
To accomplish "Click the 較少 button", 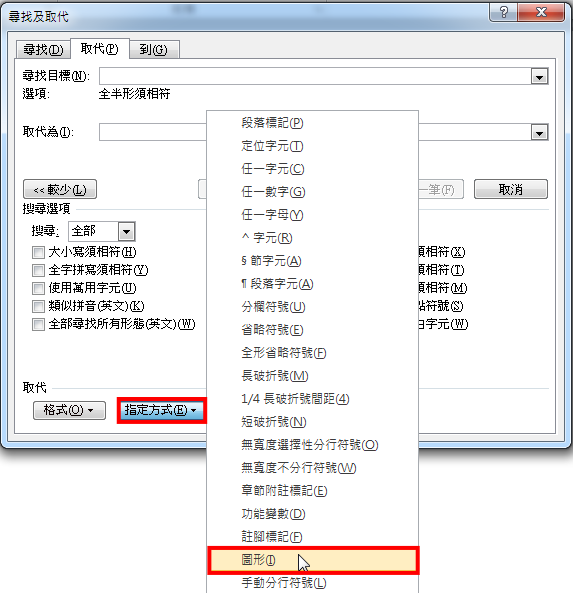I will pyautogui.click(x=60, y=189).
